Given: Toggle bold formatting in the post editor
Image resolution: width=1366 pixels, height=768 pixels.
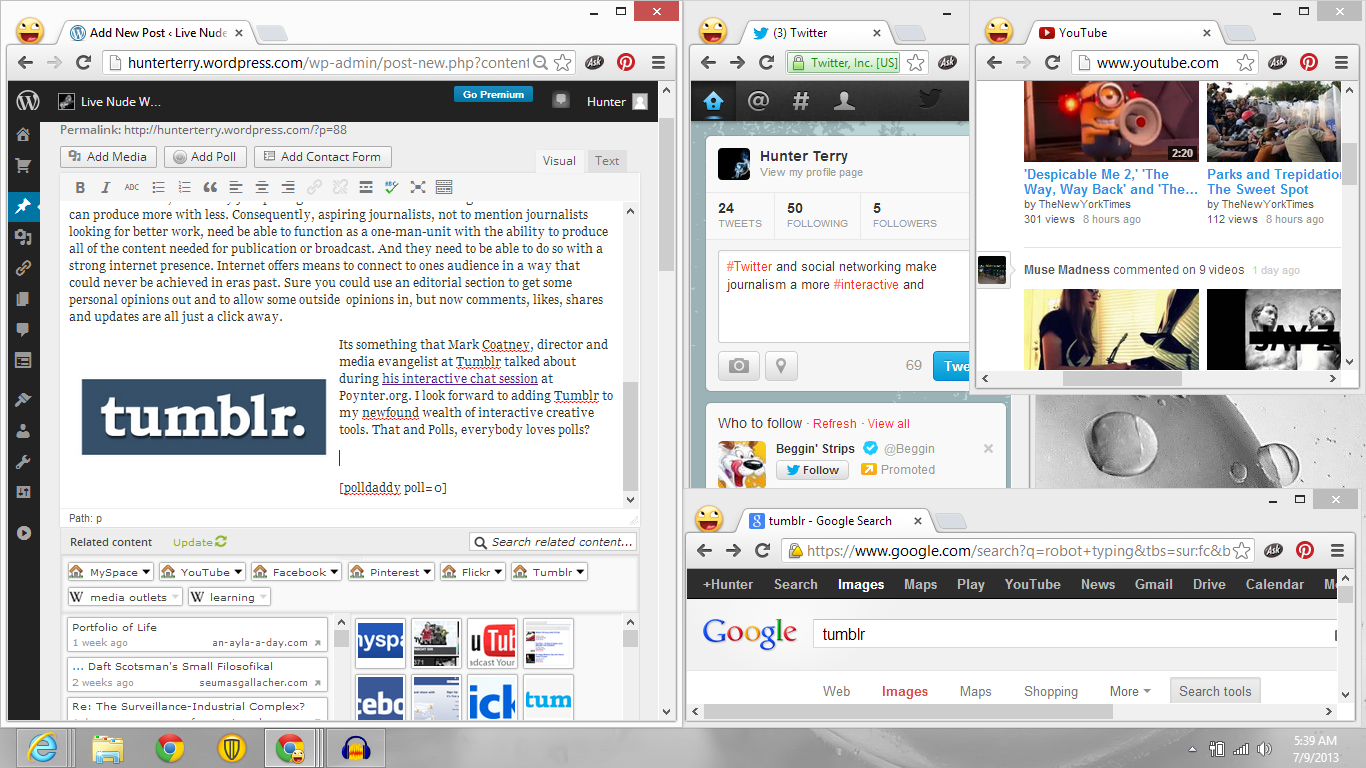Looking at the screenshot, I should coord(80,187).
